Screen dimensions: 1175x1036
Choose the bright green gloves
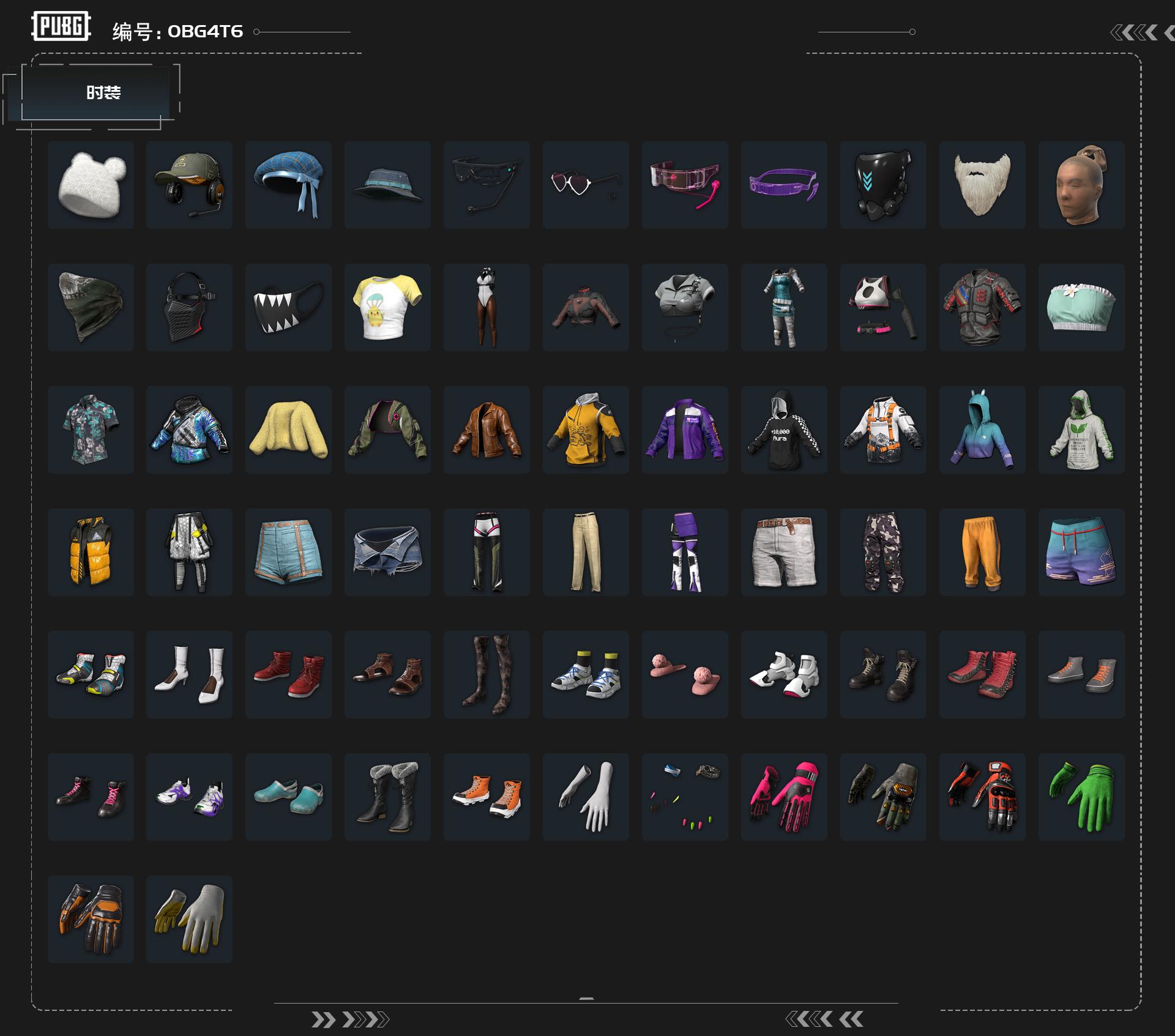point(1081,797)
